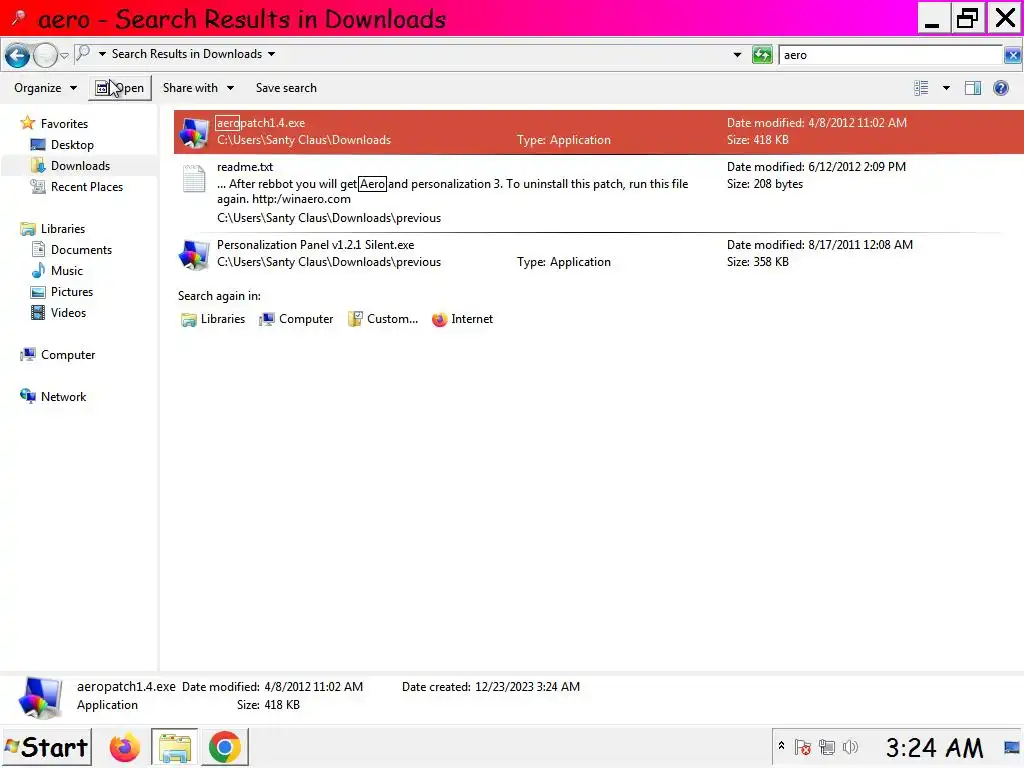Open the Start menu
Viewport: 1024px width, 768px height.
coord(46,747)
